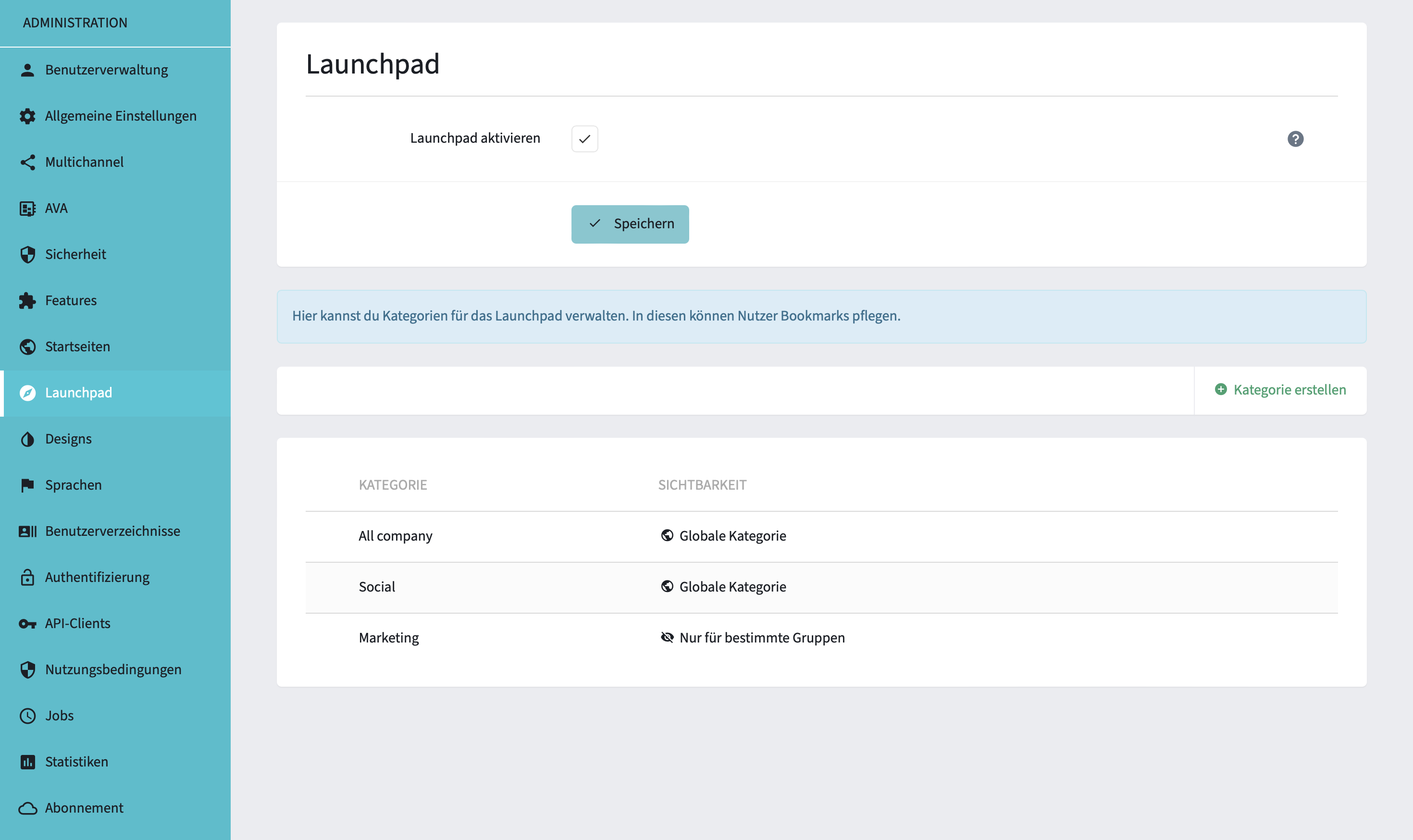Select the Designs drop icon
The height and width of the screenshot is (840, 1413).
[27, 439]
